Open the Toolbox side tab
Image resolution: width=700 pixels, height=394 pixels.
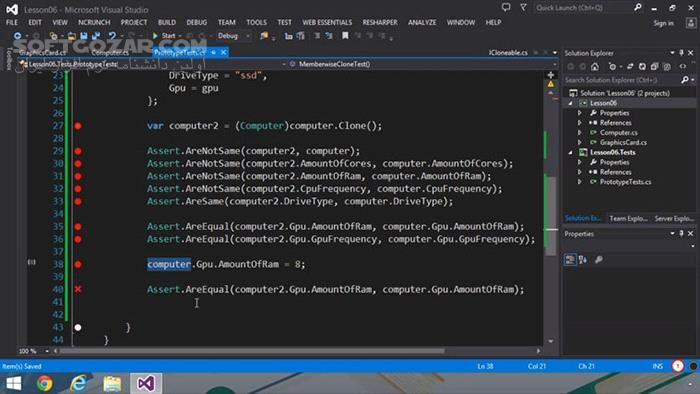8,59
